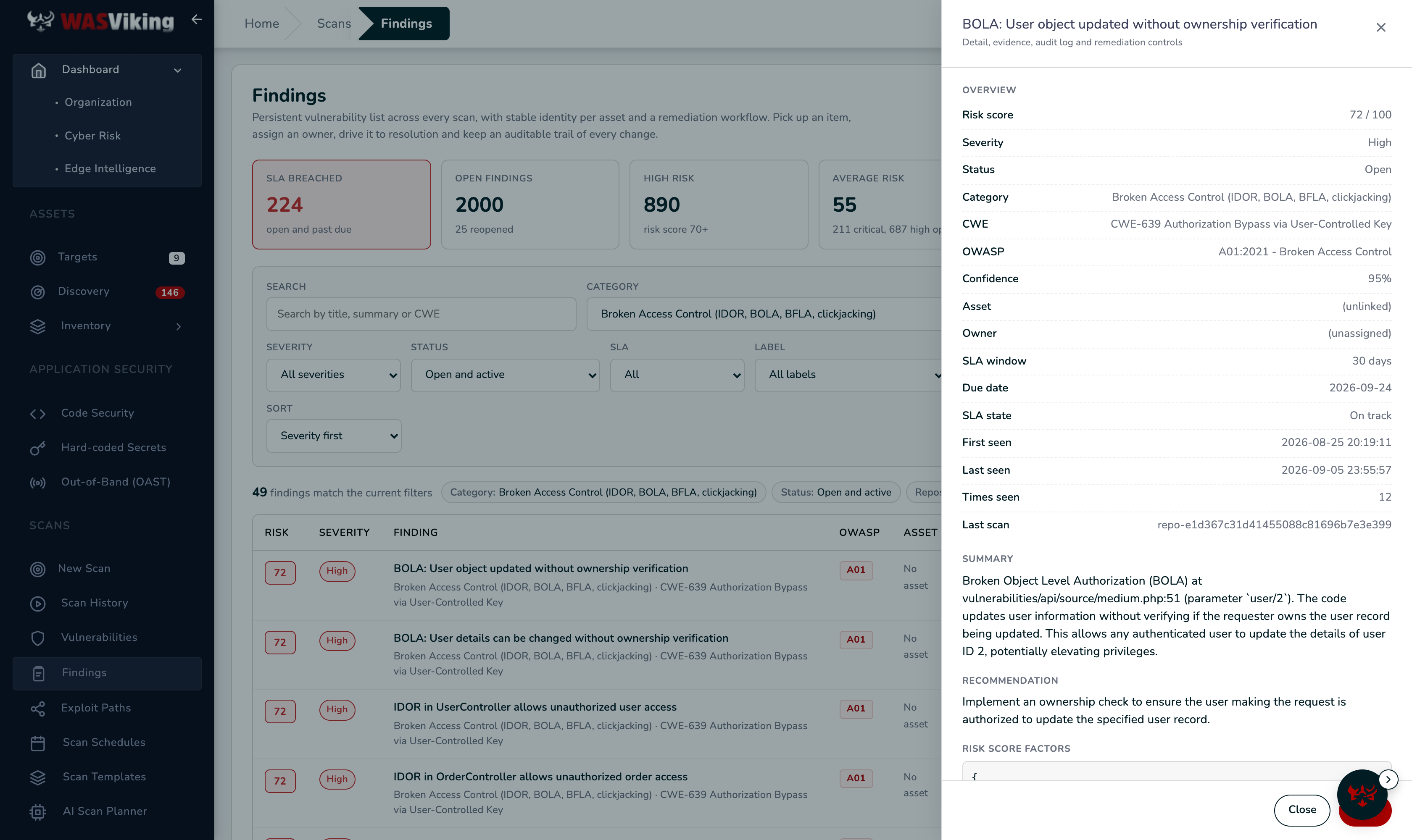Viewport: 1412px width, 840px height.
Task: Go to Edge Intelligence under Dashboard
Action: pyautogui.click(x=110, y=169)
